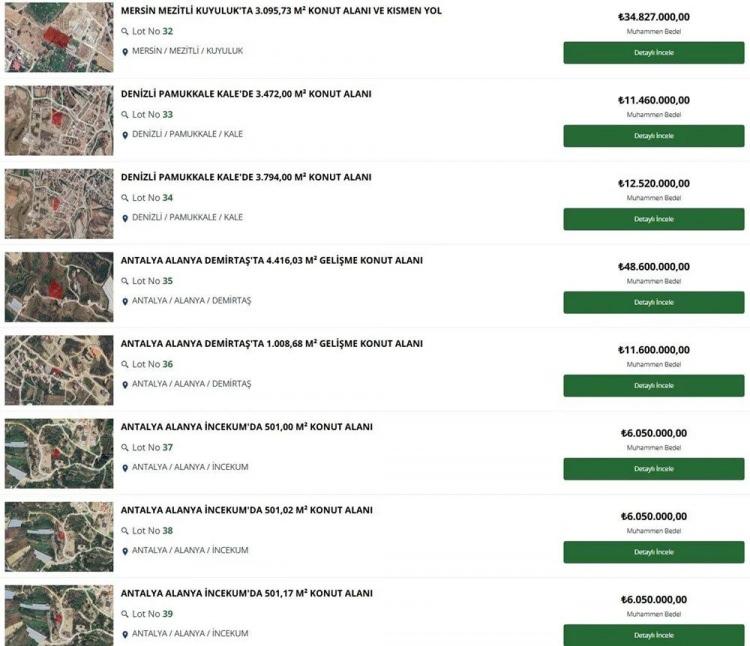This screenshot has width=750, height=646.
Task: Click the location pin next to MERSİN / MEZİTLİ / KUYULUK
Action: tap(125, 52)
